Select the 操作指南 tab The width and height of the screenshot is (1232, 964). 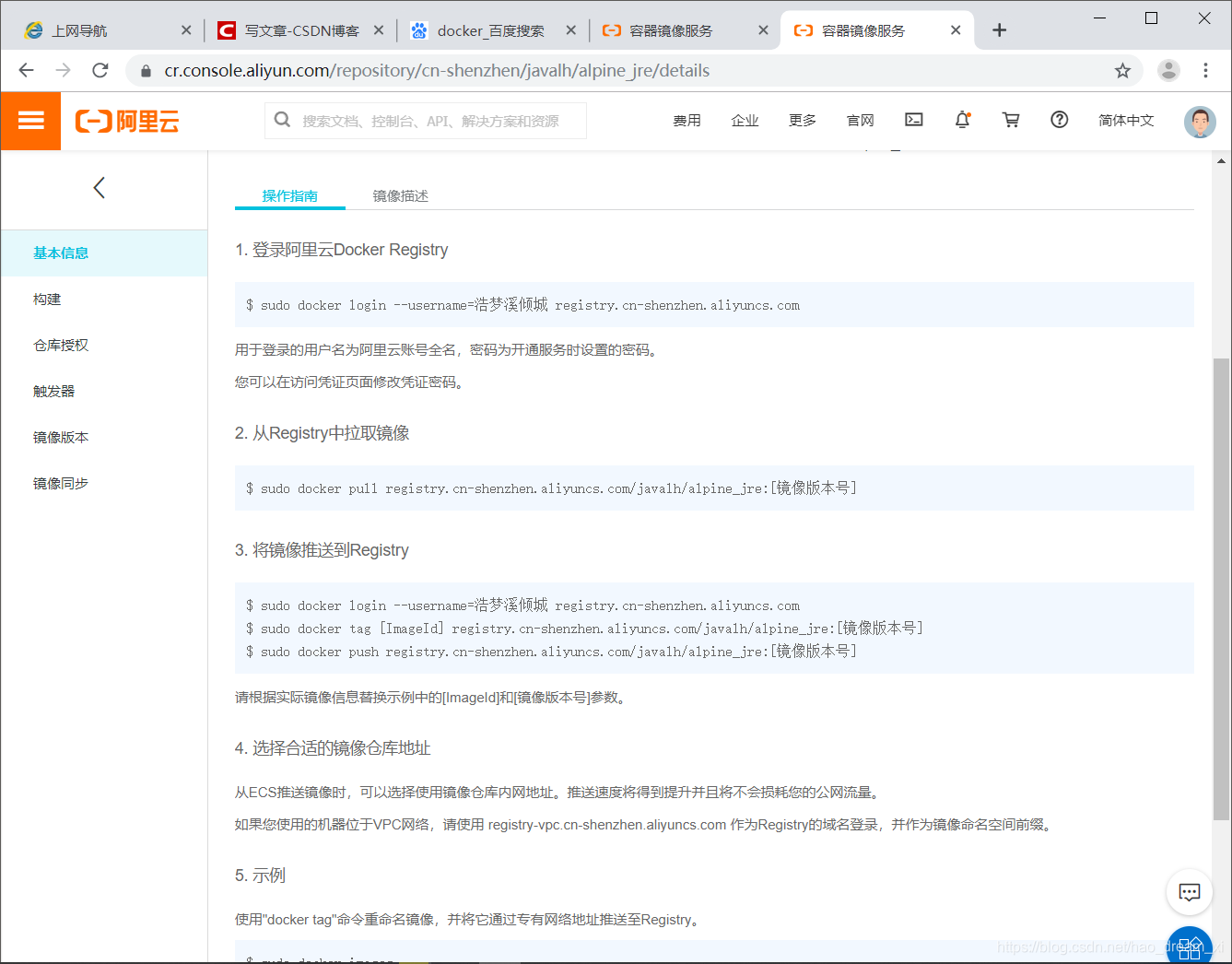pos(289,195)
